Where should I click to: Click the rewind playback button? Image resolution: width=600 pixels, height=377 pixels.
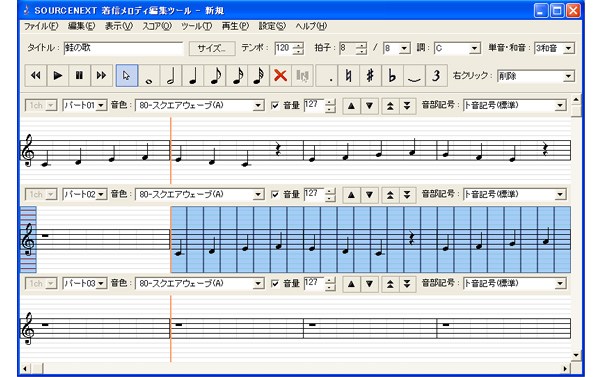[x=36, y=75]
